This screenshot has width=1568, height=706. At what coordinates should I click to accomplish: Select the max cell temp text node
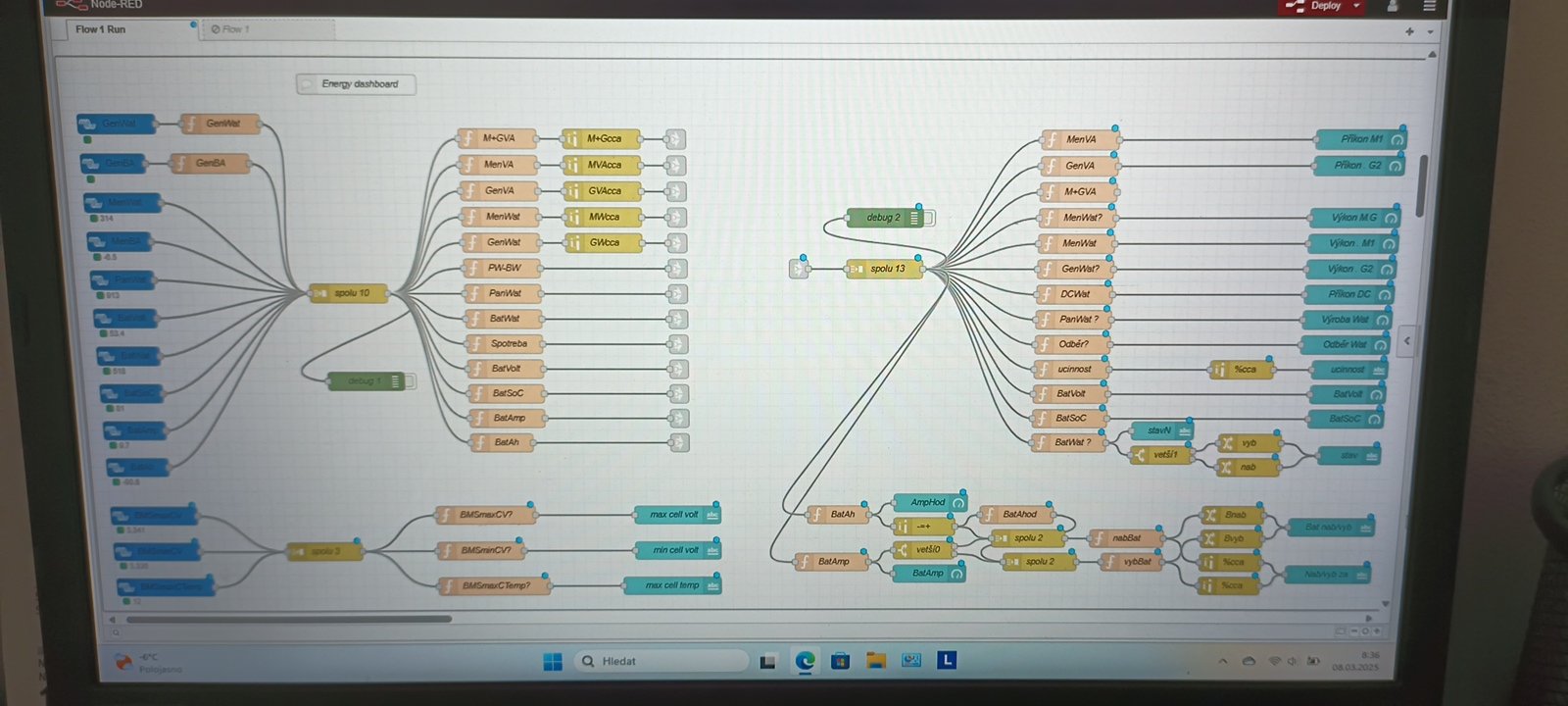tap(672, 586)
